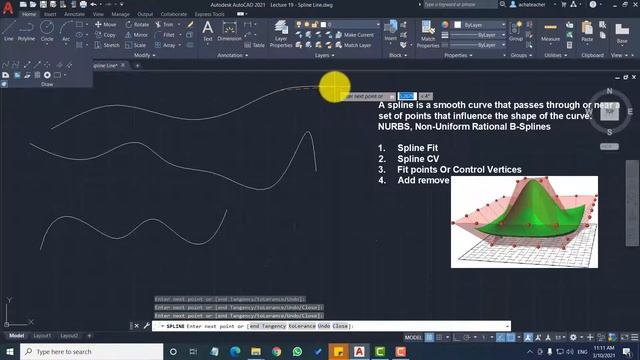Screen dimensions: 640x360
Task: Click Match Layer button
Action: (x=353, y=45)
